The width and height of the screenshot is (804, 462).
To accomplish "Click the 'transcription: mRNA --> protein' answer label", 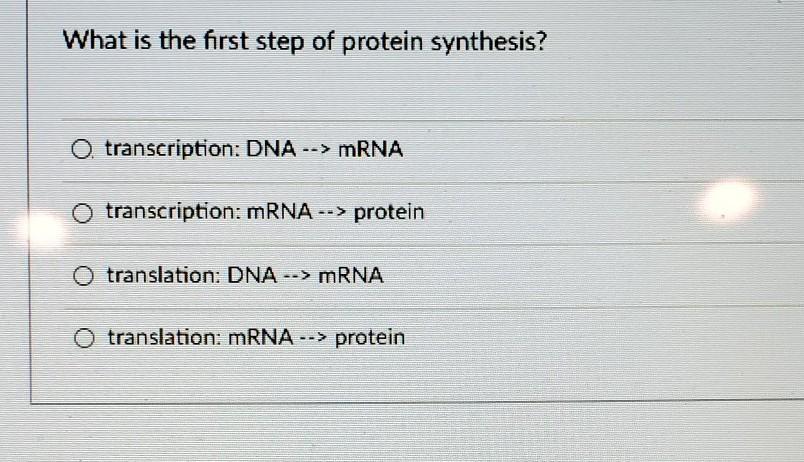I will point(265,212).
